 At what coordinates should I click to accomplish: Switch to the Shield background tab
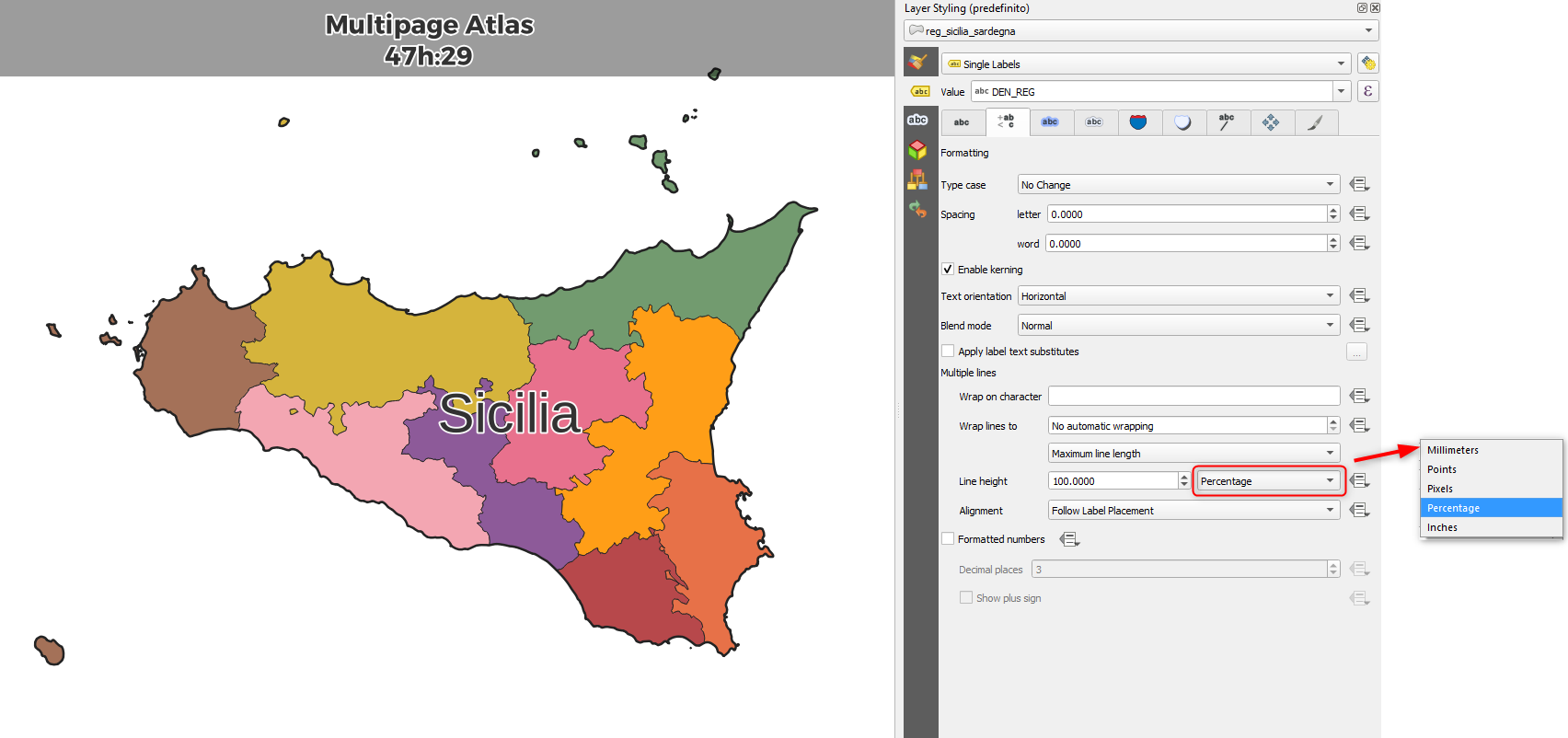(x=1138, y=122)
